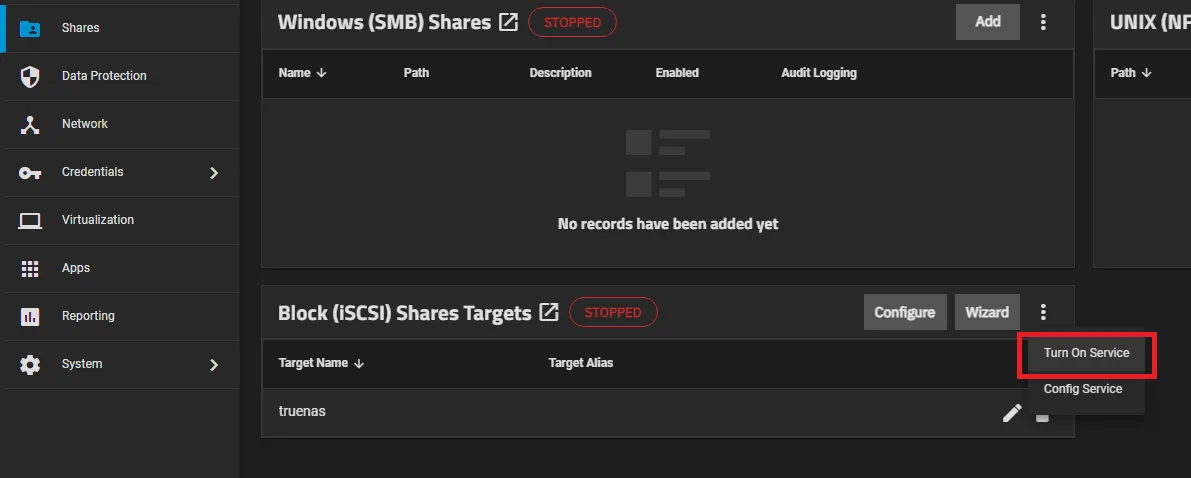1191x478 pixels.
Task: Click the Data Protection shield icon
Action: 30,76
